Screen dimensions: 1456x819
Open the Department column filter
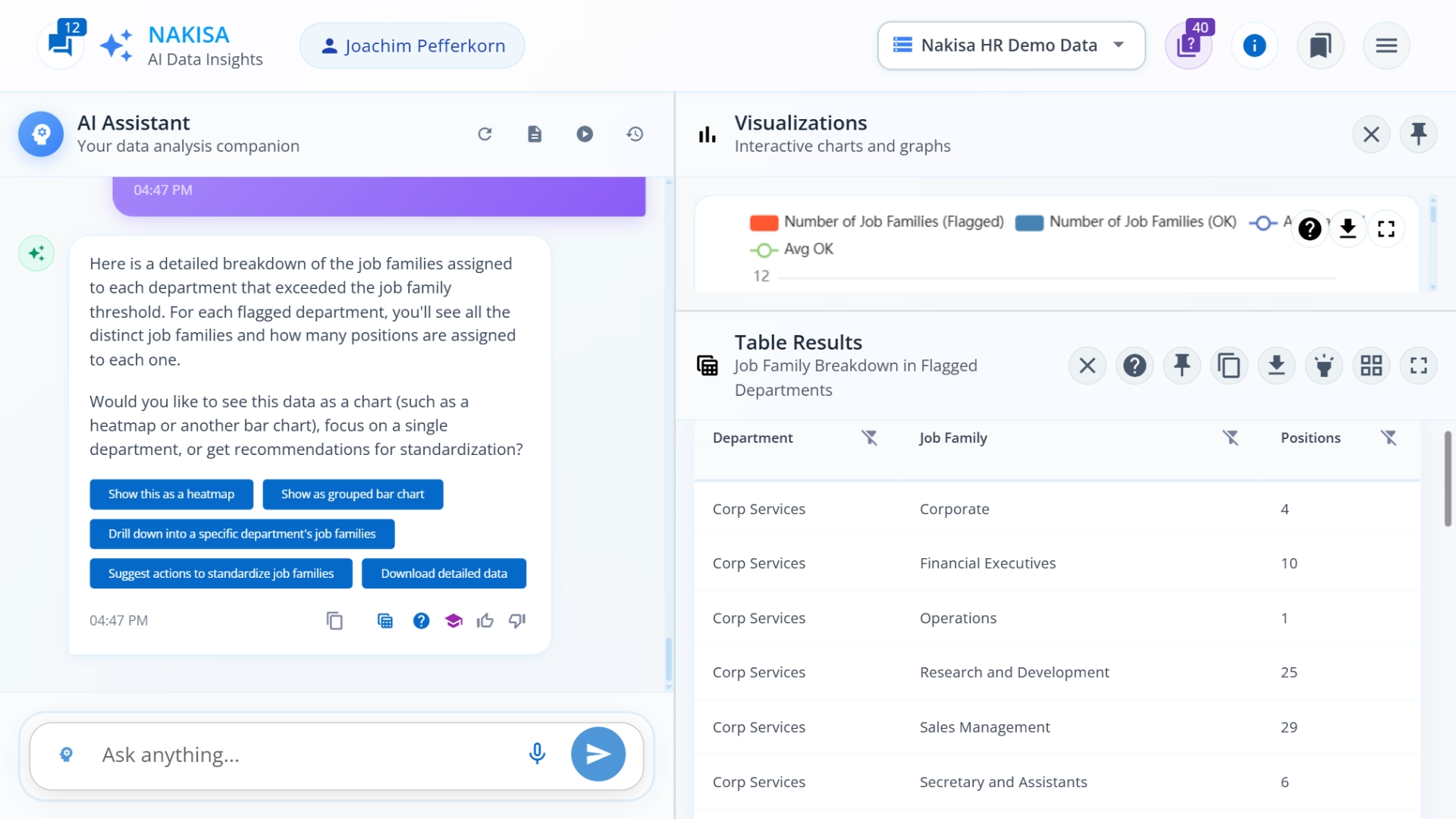[x=869, y=438]
